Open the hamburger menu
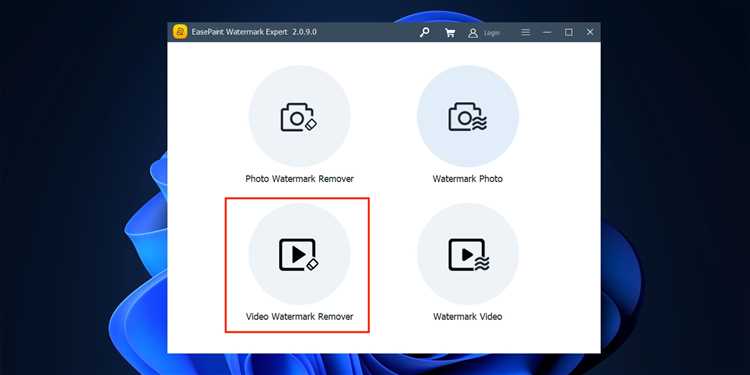750x375 pixels. [x=526, y=32]
